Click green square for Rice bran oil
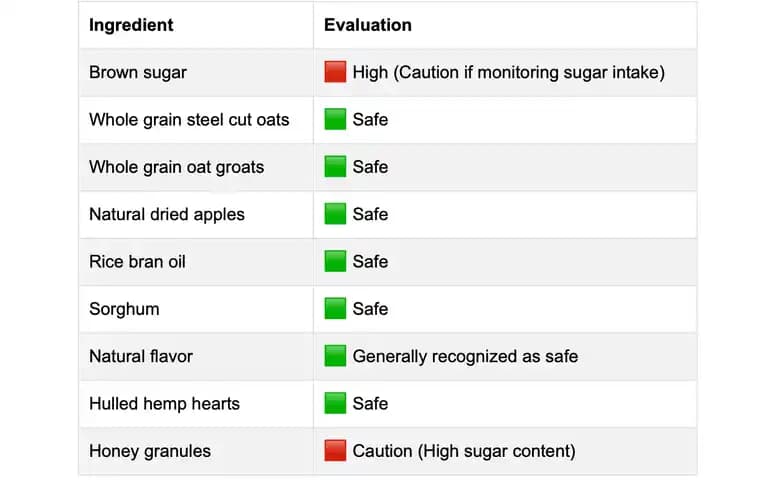This screenshot has height=480, width=768. tap(335, 261)
